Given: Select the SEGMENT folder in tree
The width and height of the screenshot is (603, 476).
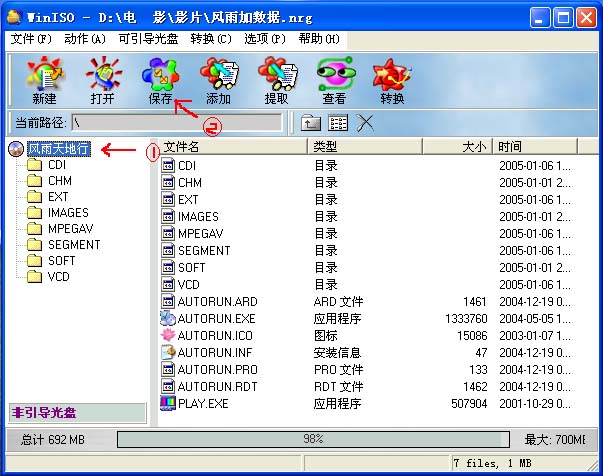Looking at the screenshot, I should pyautogui.click(x=74, y=245).
